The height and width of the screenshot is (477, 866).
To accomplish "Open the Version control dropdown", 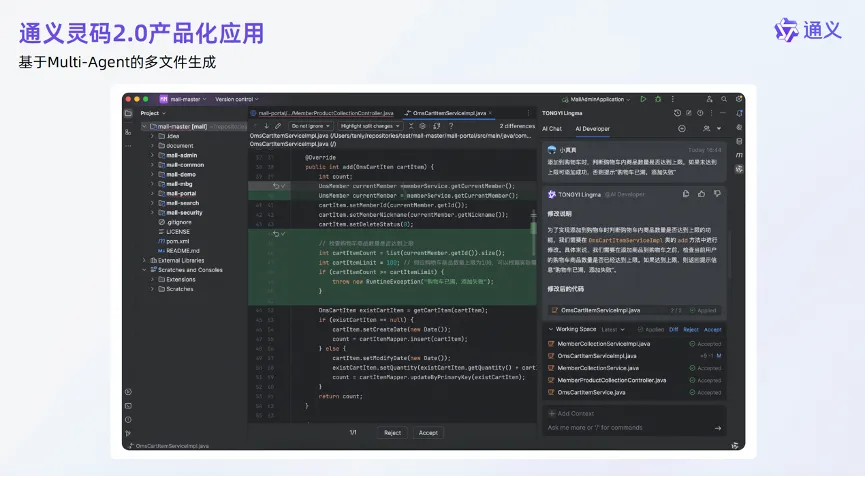I will [x=237, y=99].
